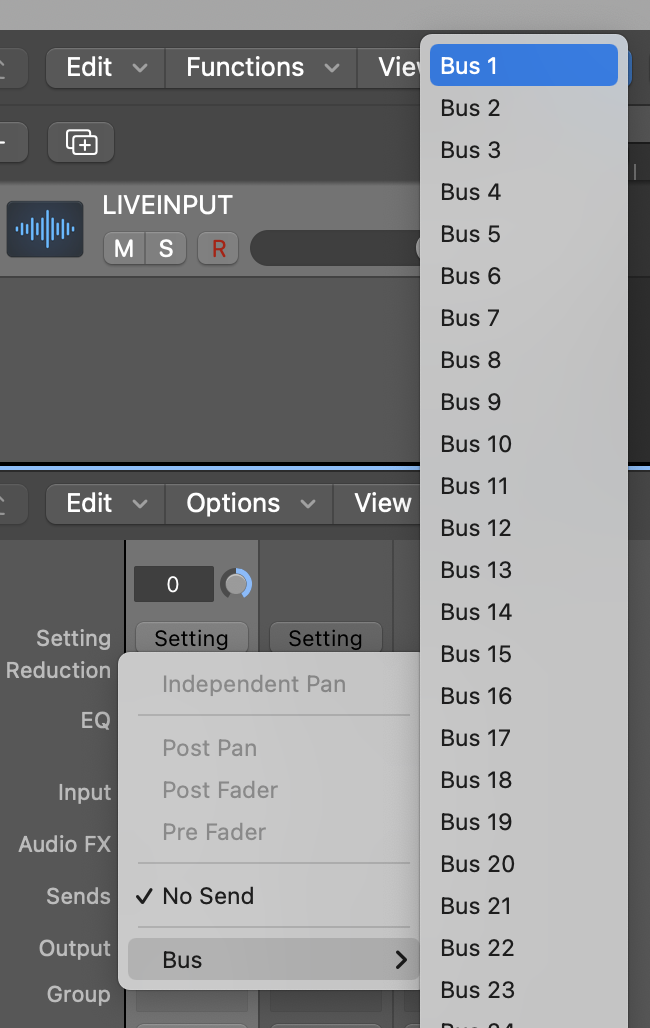Image resolution: width=650 pixels, height=1028 pixels.
Task: Expand the Bus submenu arrow
Action: click(x=401, y=960)
